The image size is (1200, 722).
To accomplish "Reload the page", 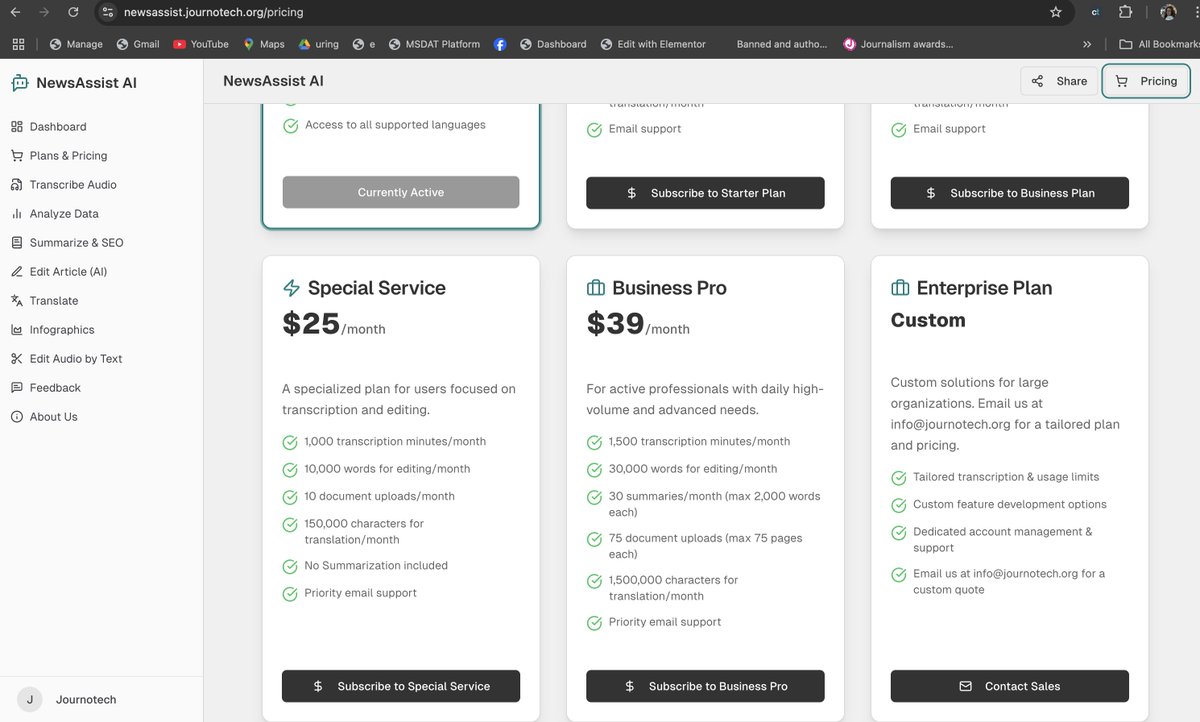I will [x=73, y=12].
